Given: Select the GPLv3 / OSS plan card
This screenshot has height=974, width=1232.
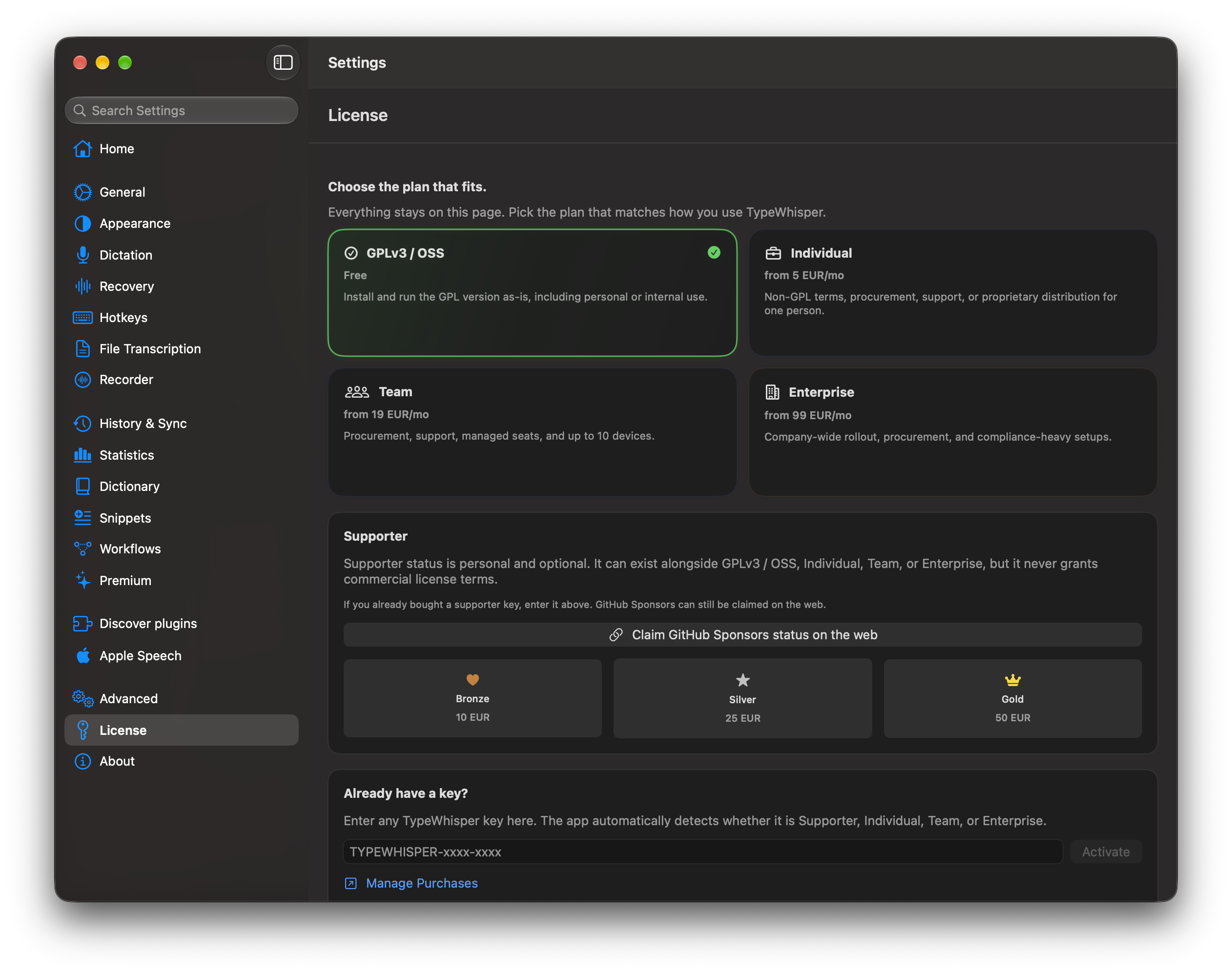Looking at the screenshot, I should point(532,293).
